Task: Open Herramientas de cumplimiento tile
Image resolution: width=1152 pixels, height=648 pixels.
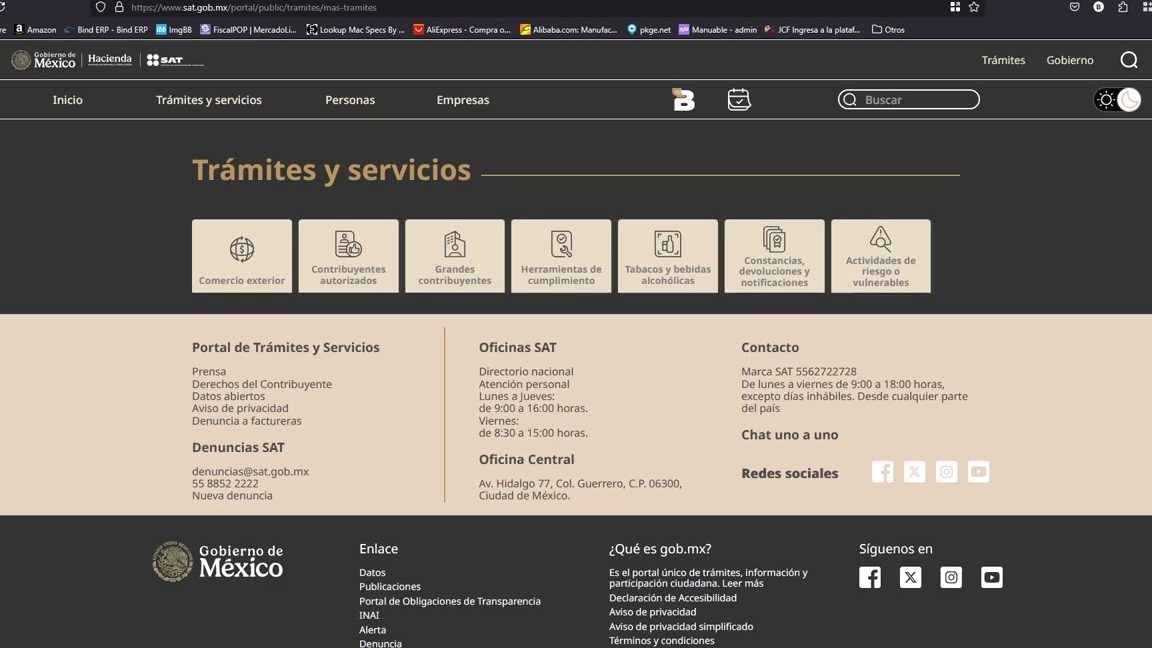Action: 561,256
